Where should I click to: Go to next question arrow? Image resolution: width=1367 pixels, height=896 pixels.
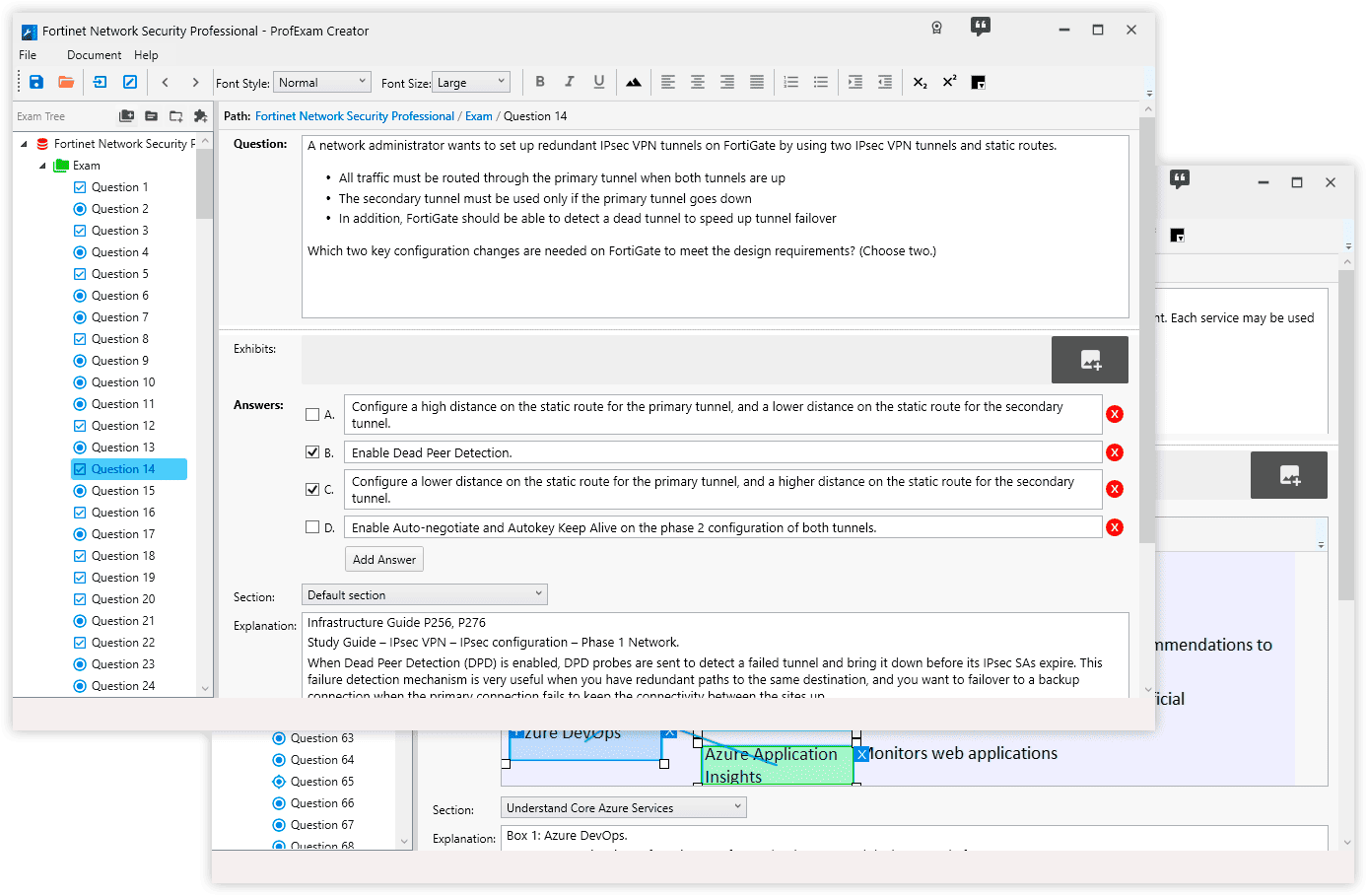pos(195,82)
